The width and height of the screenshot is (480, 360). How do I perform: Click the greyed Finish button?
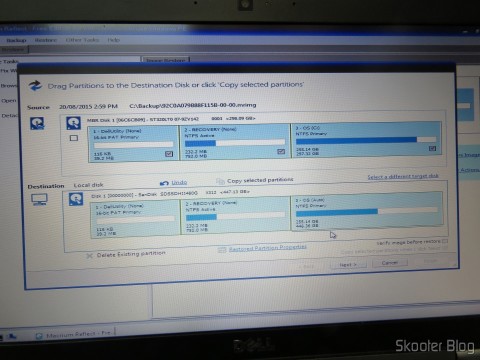point(431,261)
